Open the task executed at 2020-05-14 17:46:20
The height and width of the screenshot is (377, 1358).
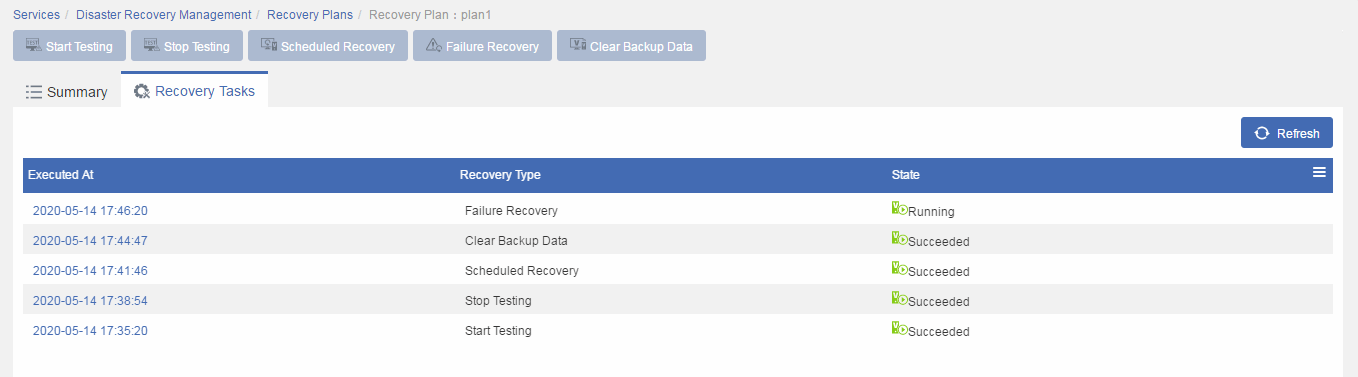point(90,211)
